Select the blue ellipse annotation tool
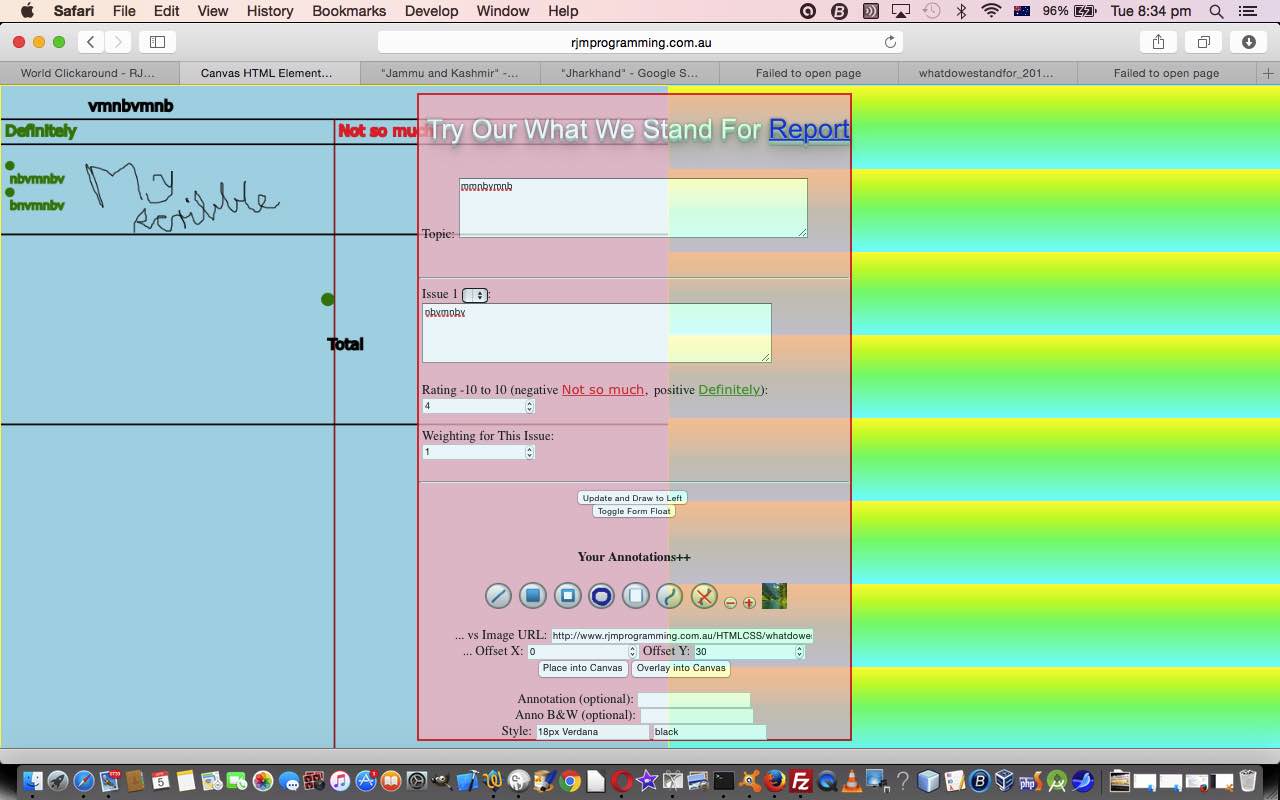Image resolution: width=1280 pixels, height=800 pixels. [601, 596]
